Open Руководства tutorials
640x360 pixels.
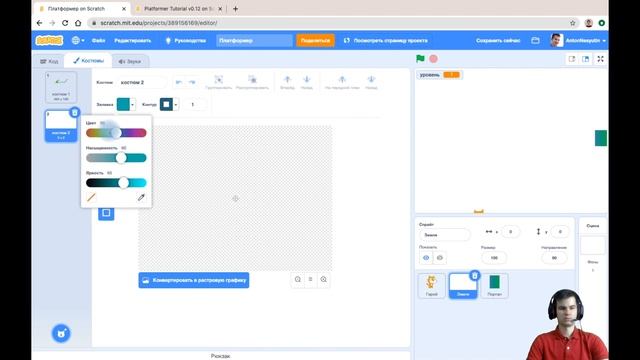click(x=186, y=40)
